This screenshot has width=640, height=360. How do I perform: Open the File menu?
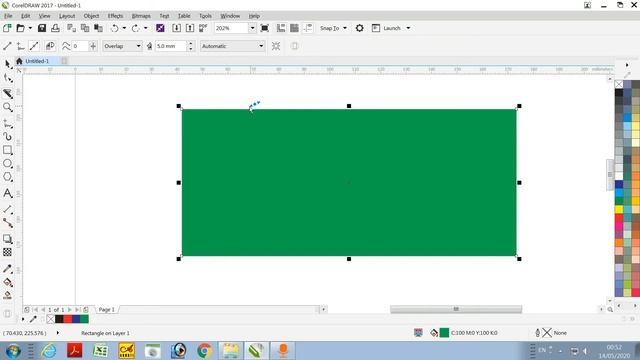(x=8, y=16)
